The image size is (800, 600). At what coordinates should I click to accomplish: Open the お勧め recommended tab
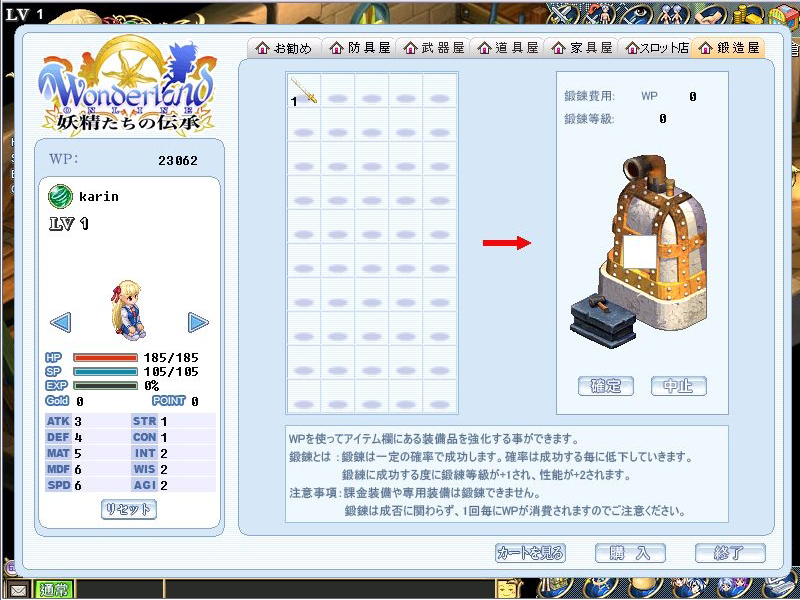pyautogui.click(x=284, y=48)
